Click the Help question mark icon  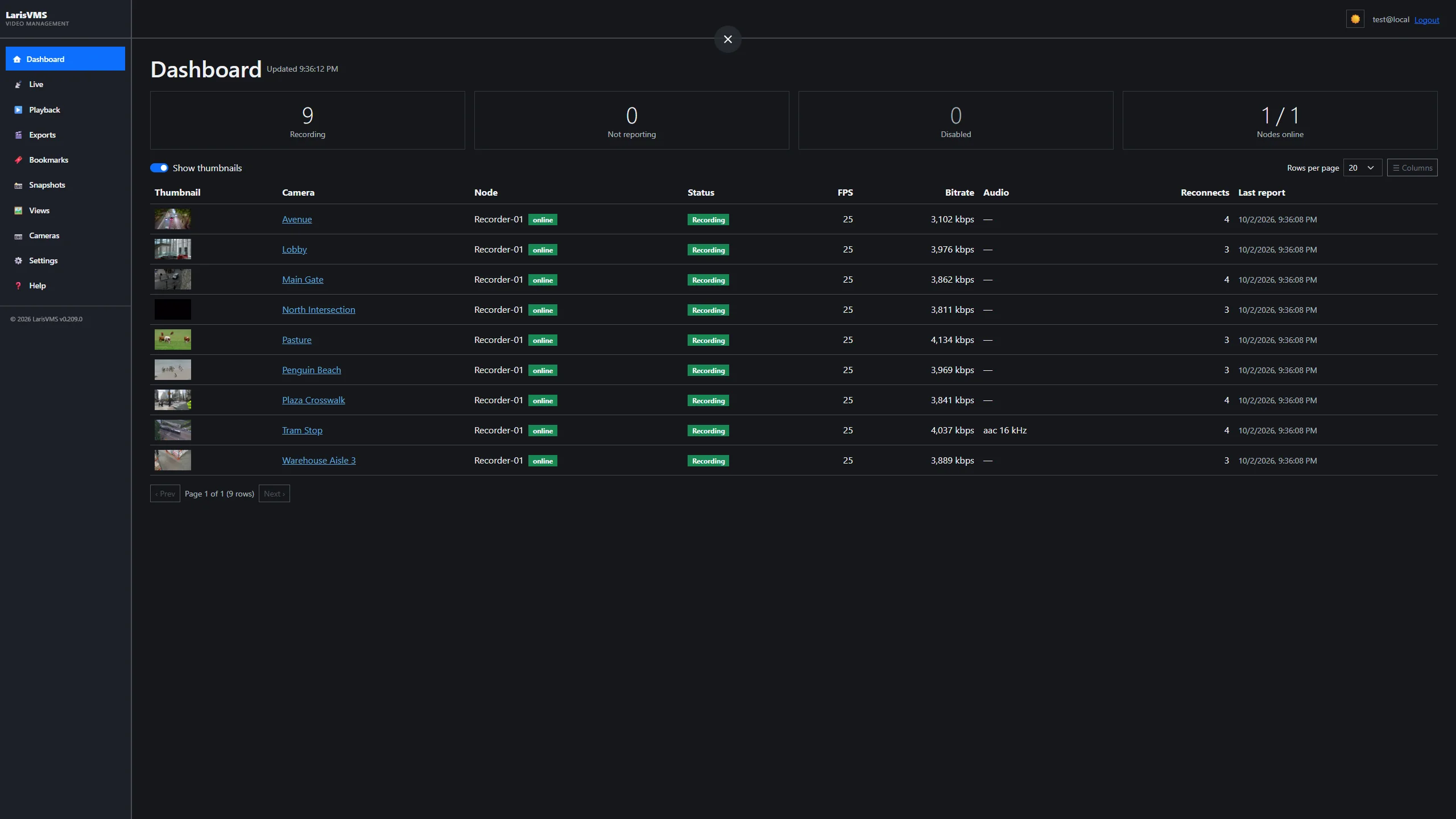[x=18, y=286]
